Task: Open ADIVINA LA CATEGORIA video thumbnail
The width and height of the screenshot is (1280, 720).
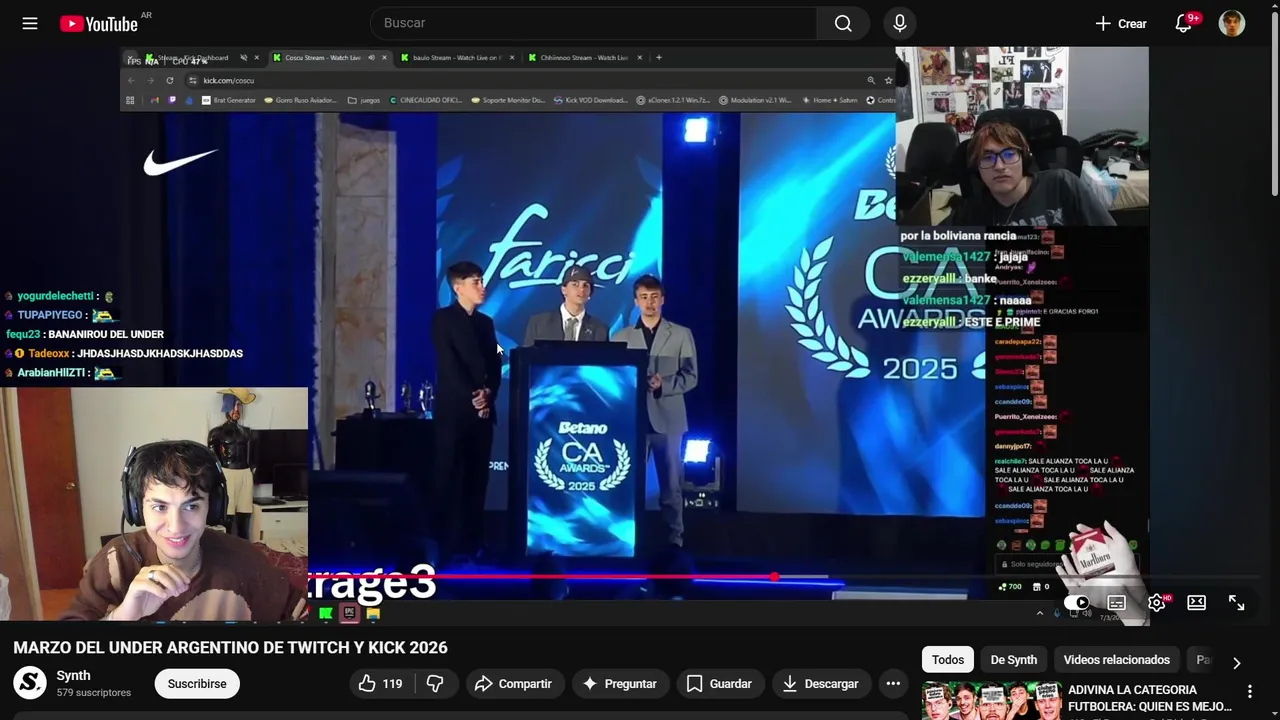Action: (991, 701)
